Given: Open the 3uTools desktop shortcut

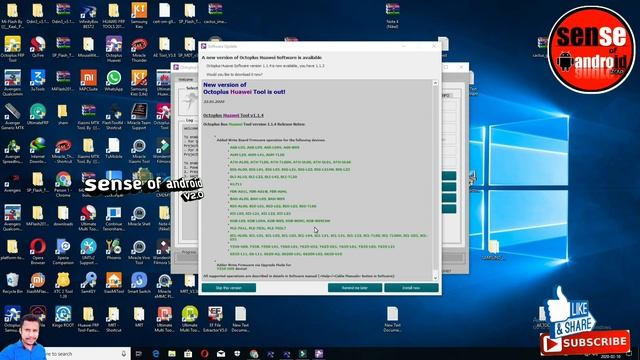Looking at the screenshot, I should (x=38, y=81).
